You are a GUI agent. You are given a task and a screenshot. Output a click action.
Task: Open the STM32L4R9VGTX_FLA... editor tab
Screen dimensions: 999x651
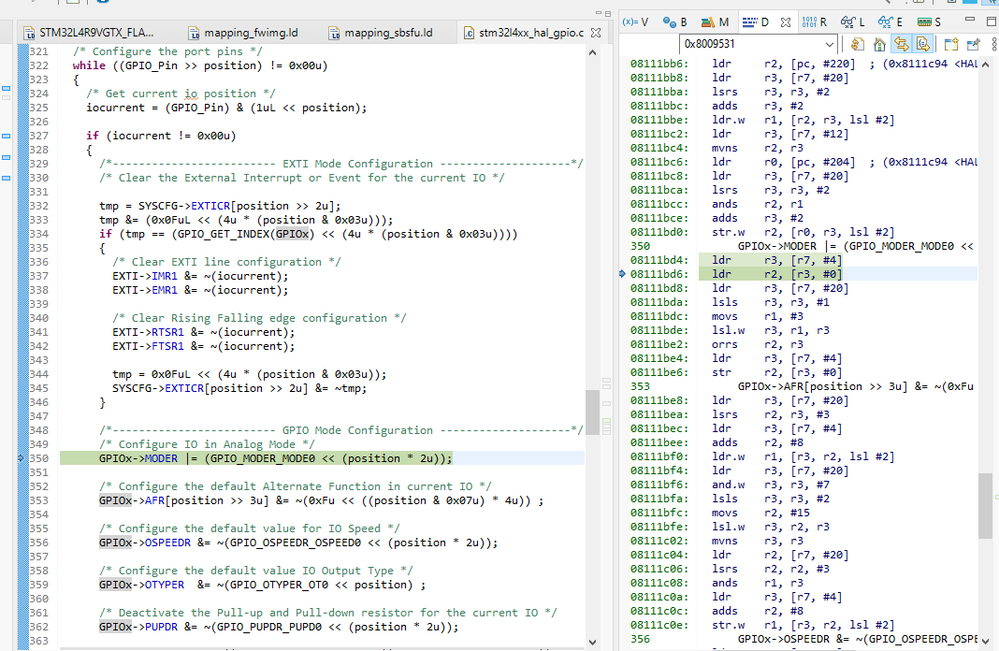point(89,32)
